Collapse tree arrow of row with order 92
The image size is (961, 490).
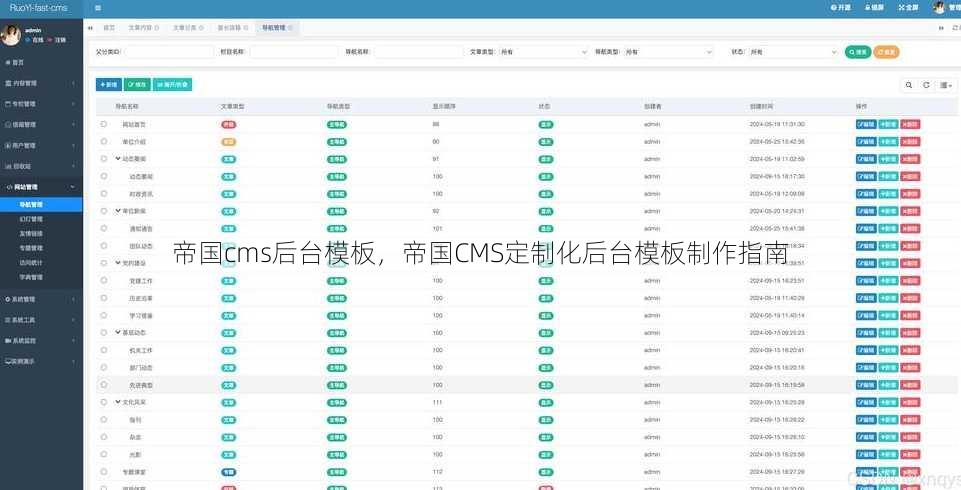(x=118, y=211)
